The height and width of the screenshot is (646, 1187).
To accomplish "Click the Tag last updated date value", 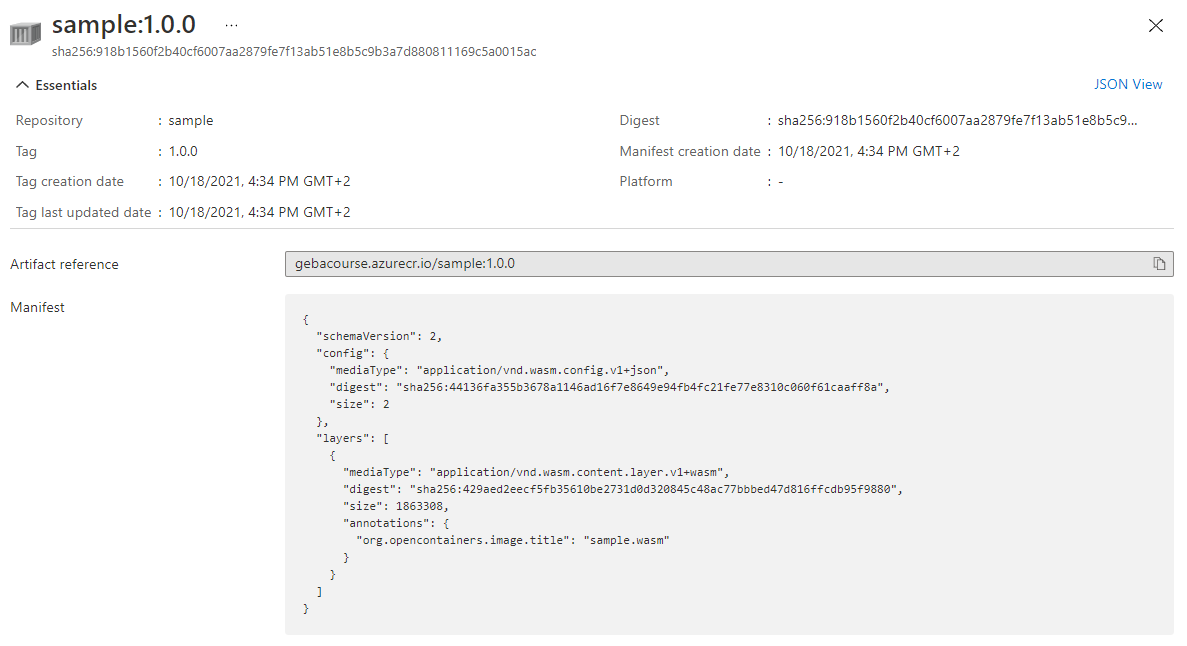I will pyautogui.click(x=259, y=213).
